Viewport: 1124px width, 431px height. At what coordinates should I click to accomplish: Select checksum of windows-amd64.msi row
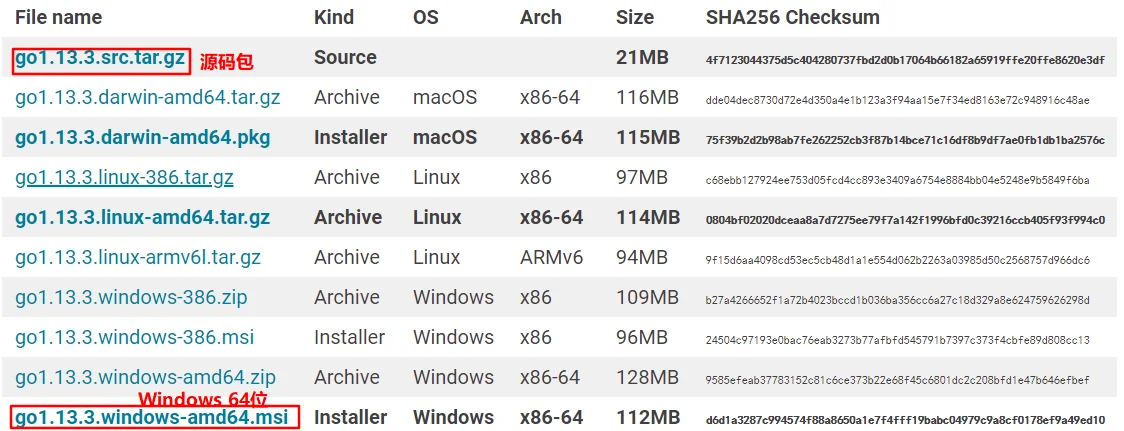point(905,419)
